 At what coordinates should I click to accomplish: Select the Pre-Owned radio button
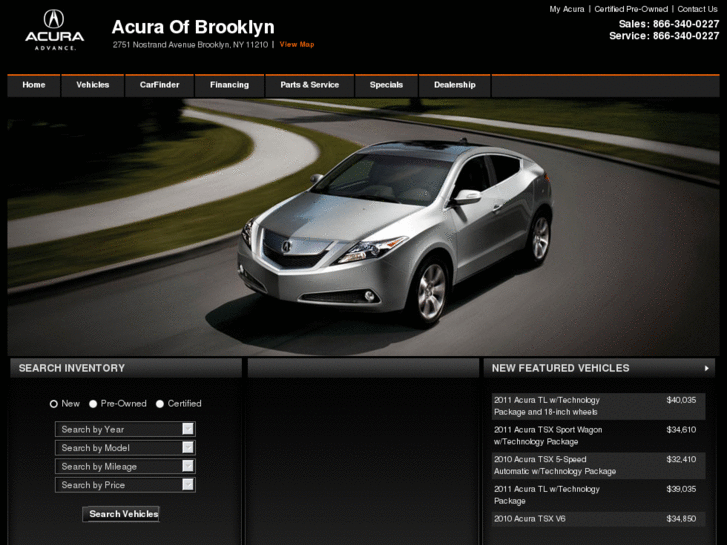click(93, 404)
